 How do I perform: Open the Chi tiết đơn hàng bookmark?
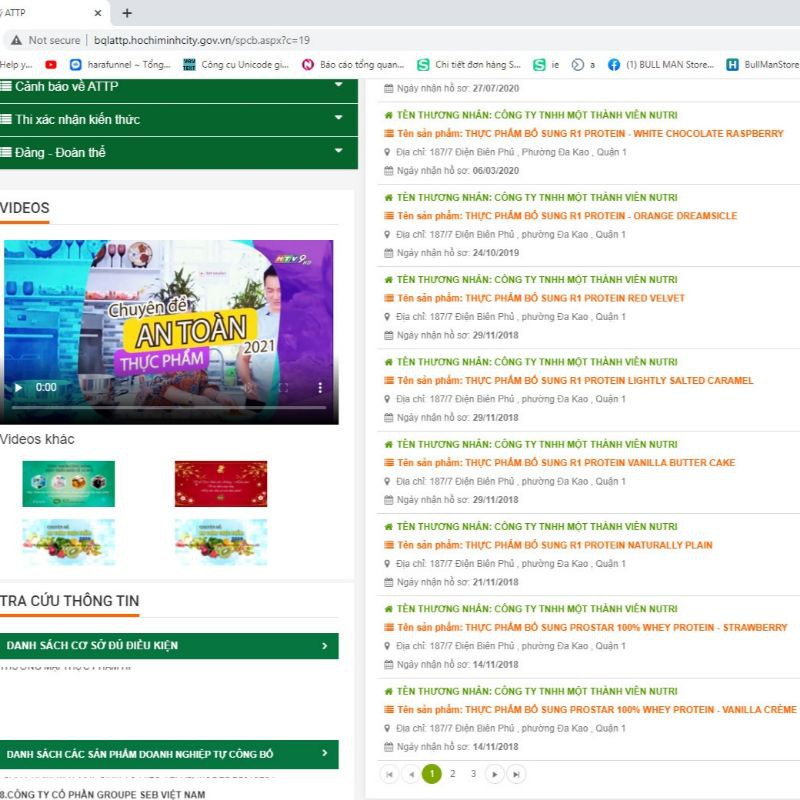pos(469,64)
